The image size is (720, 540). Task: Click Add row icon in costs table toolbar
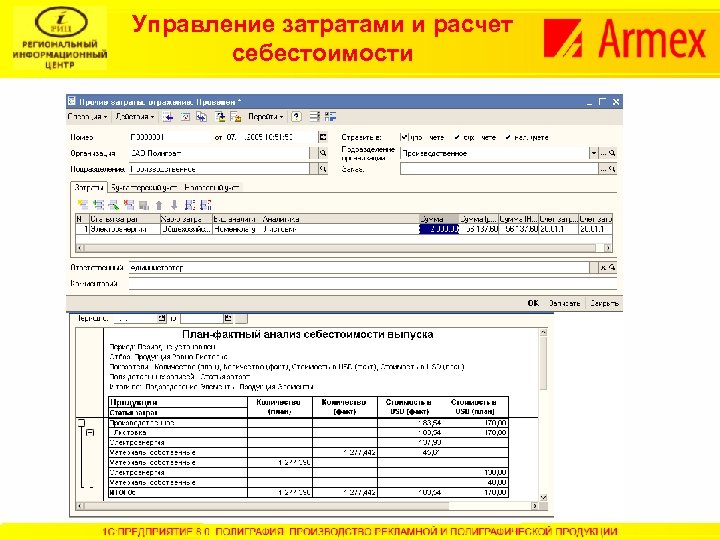(83, 205)
